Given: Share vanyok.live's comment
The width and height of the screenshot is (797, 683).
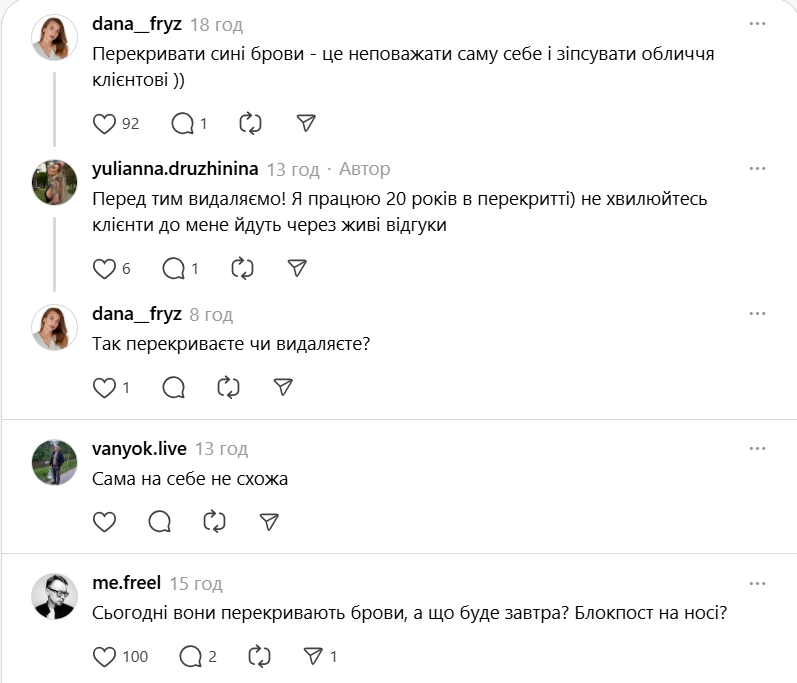Looking at the screenshot, I should pos(269,521).
